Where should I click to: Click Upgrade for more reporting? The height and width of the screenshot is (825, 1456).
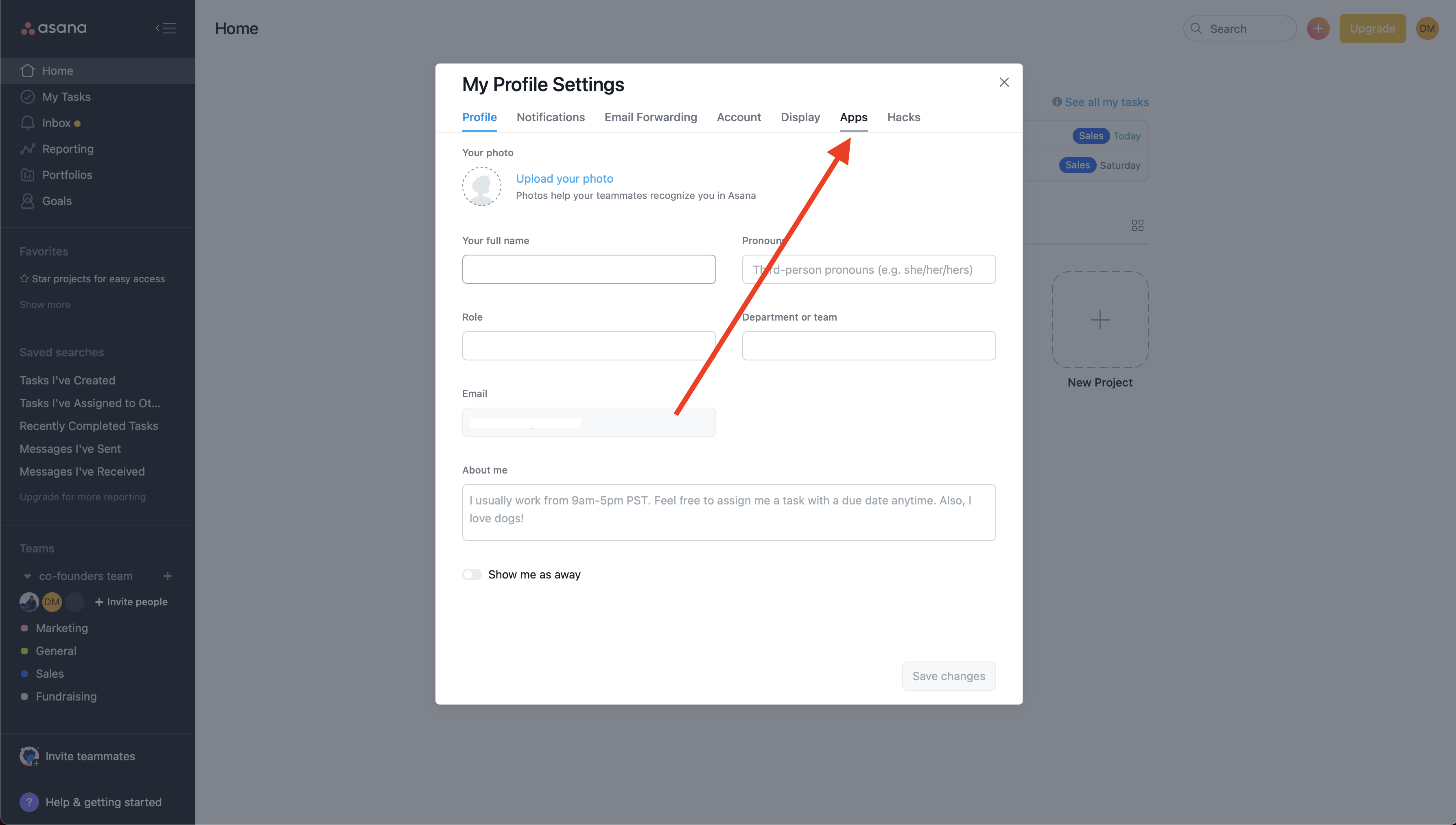click(x=83, y=497)
